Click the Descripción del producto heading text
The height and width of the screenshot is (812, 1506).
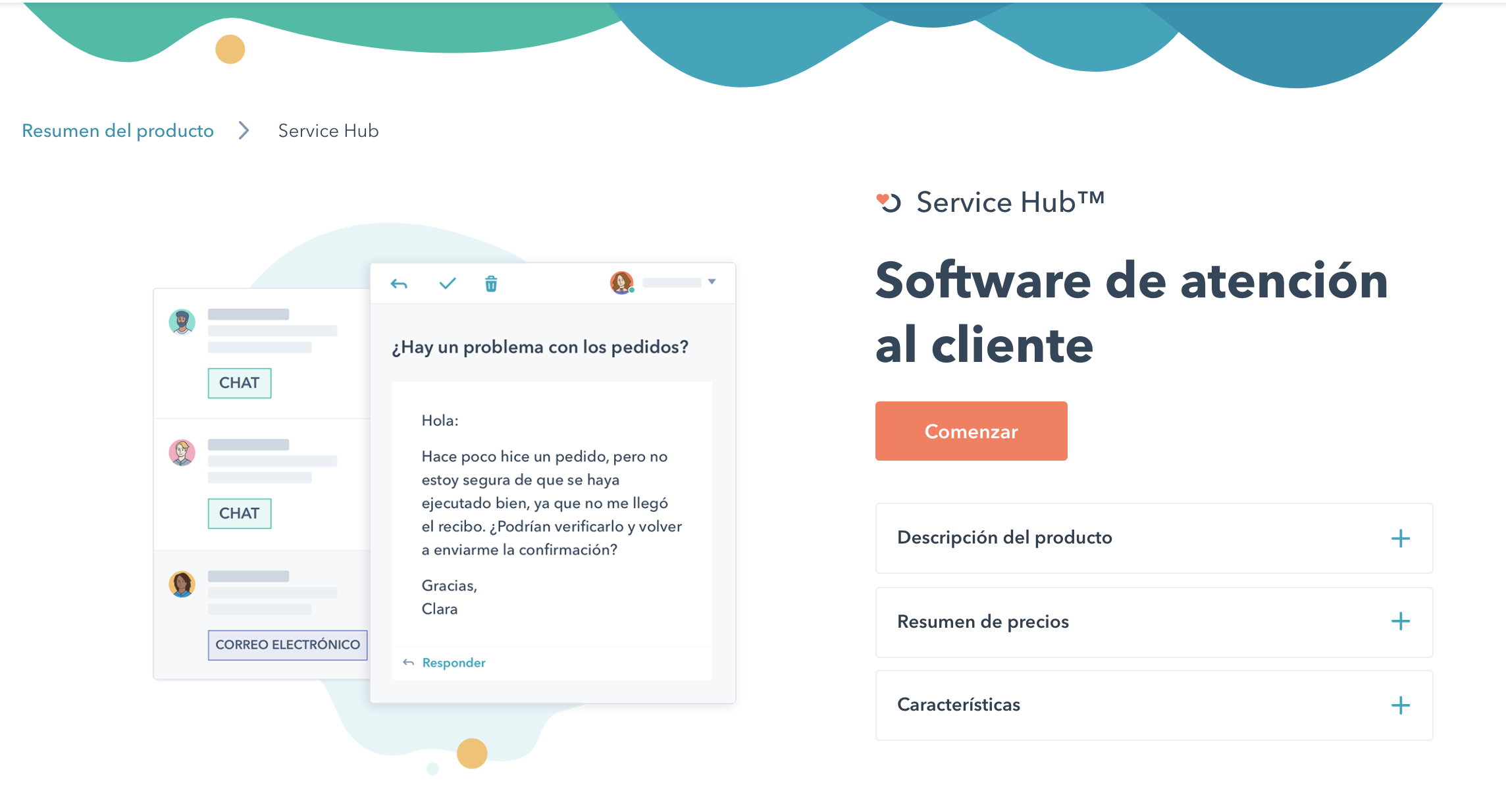[1004, 538]
